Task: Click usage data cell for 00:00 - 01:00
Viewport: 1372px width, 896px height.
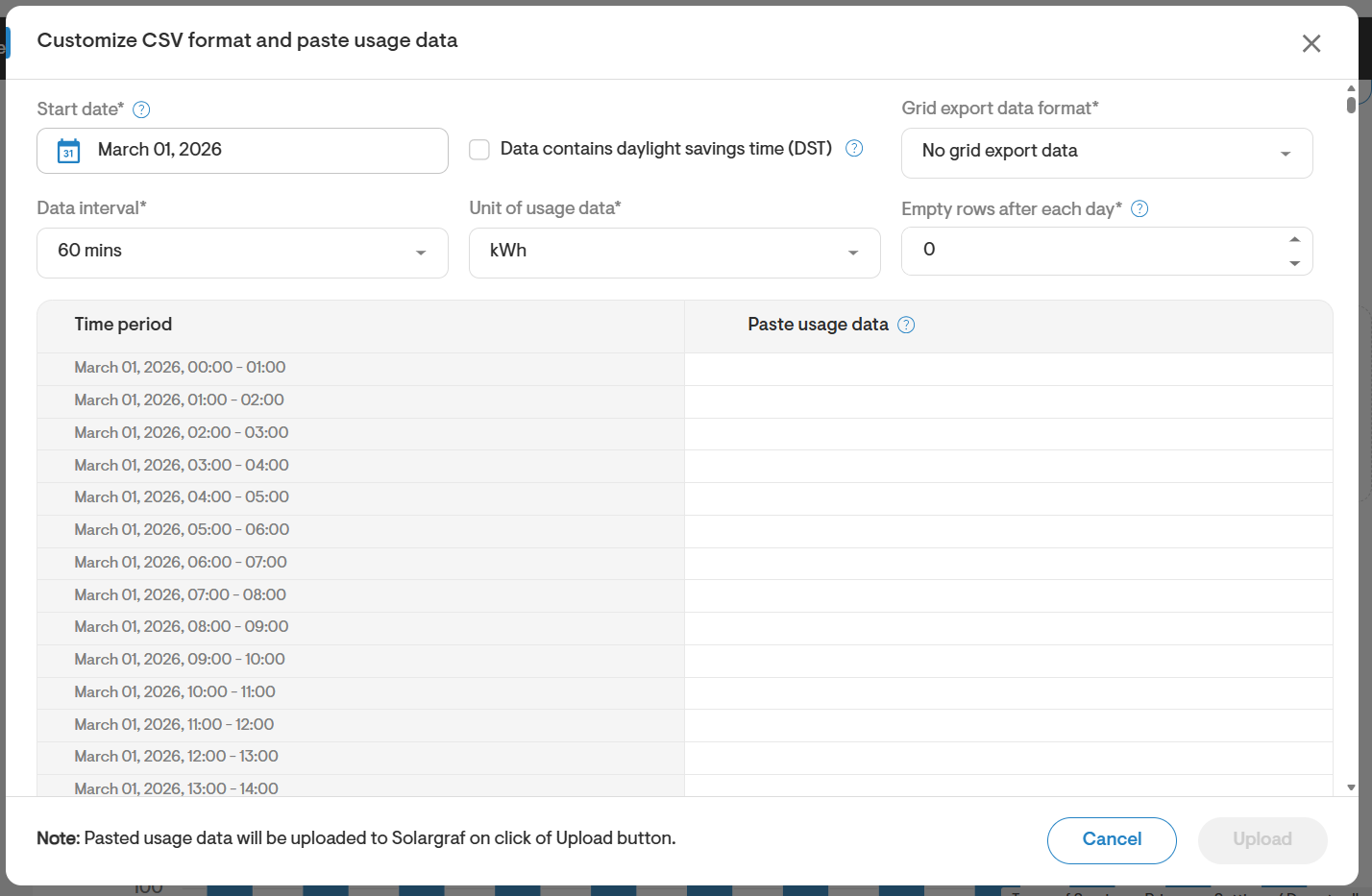Action: point(1008,369)
